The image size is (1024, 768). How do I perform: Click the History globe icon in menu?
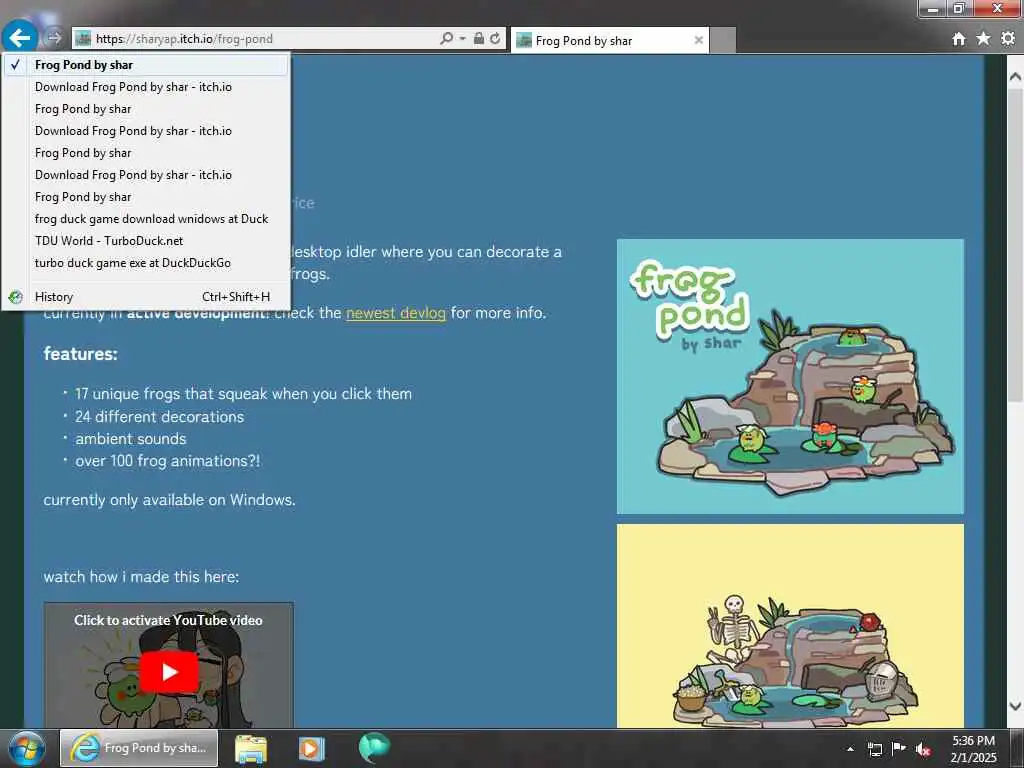click(16, 297)
